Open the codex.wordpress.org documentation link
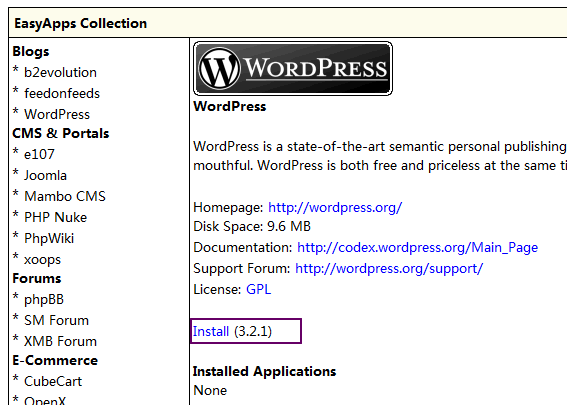 tap(417, 248)
